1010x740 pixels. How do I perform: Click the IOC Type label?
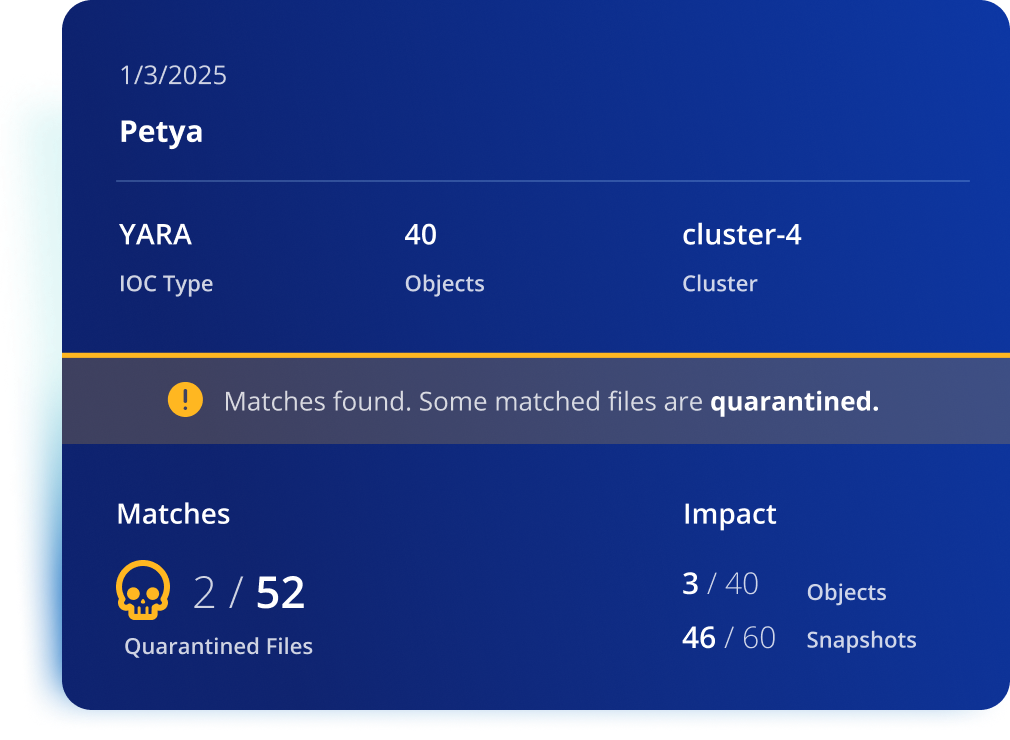coord(166,283)
